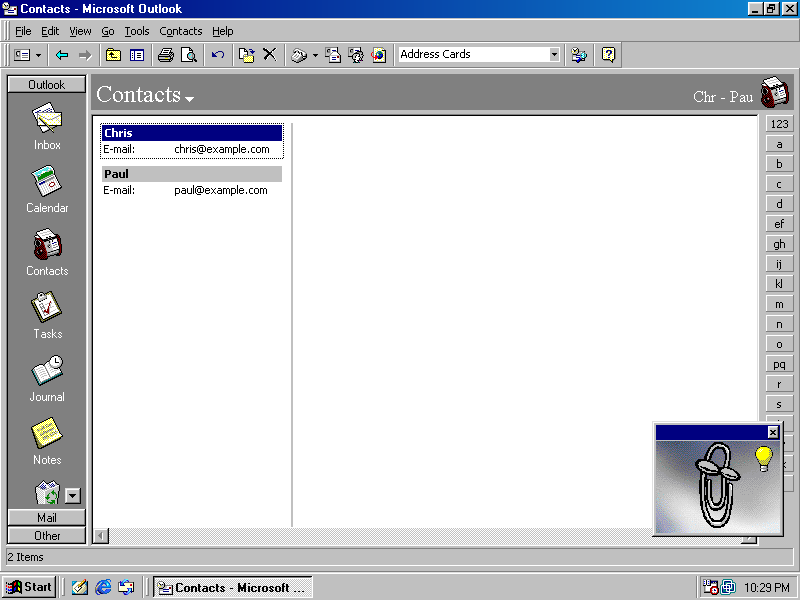
Task: Jump to the 's' index tab
Action: 779,404
